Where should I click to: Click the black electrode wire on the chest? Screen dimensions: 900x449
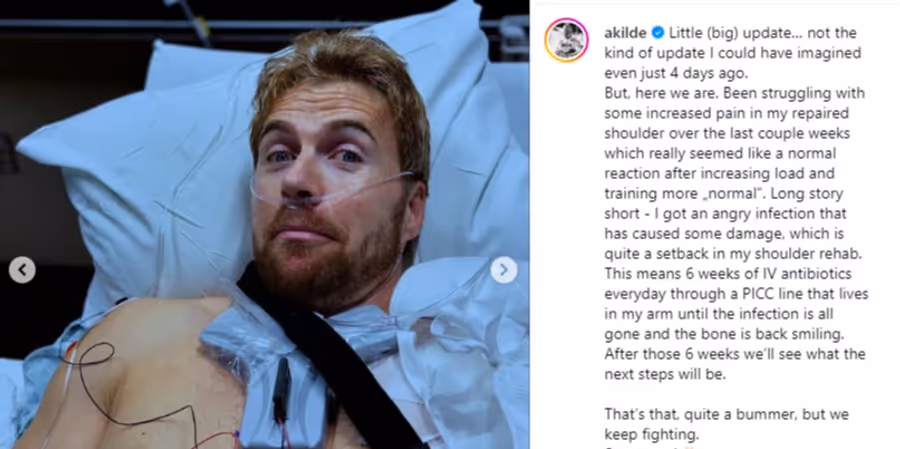tap(132, 390)
